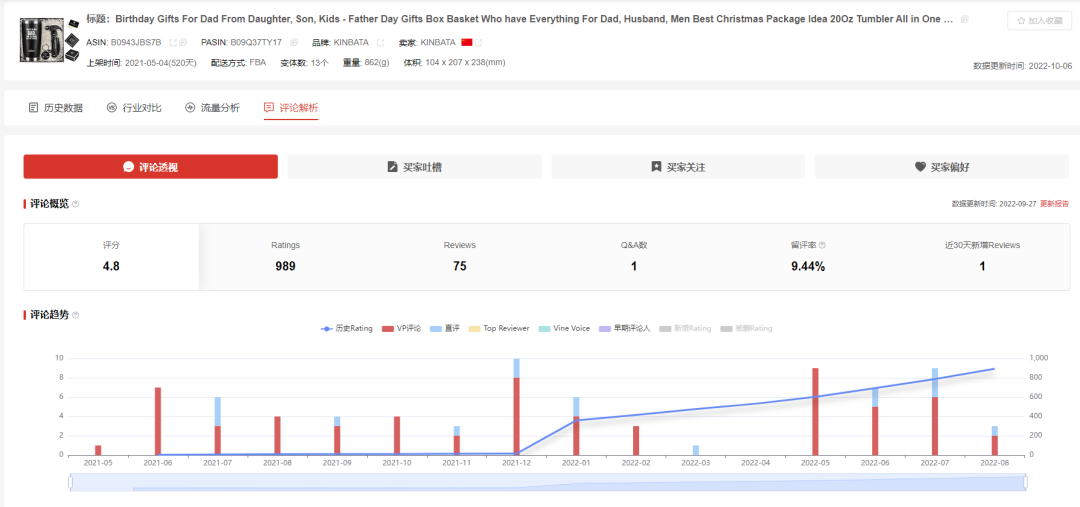Enable the 新增Rating legend series

685,329
